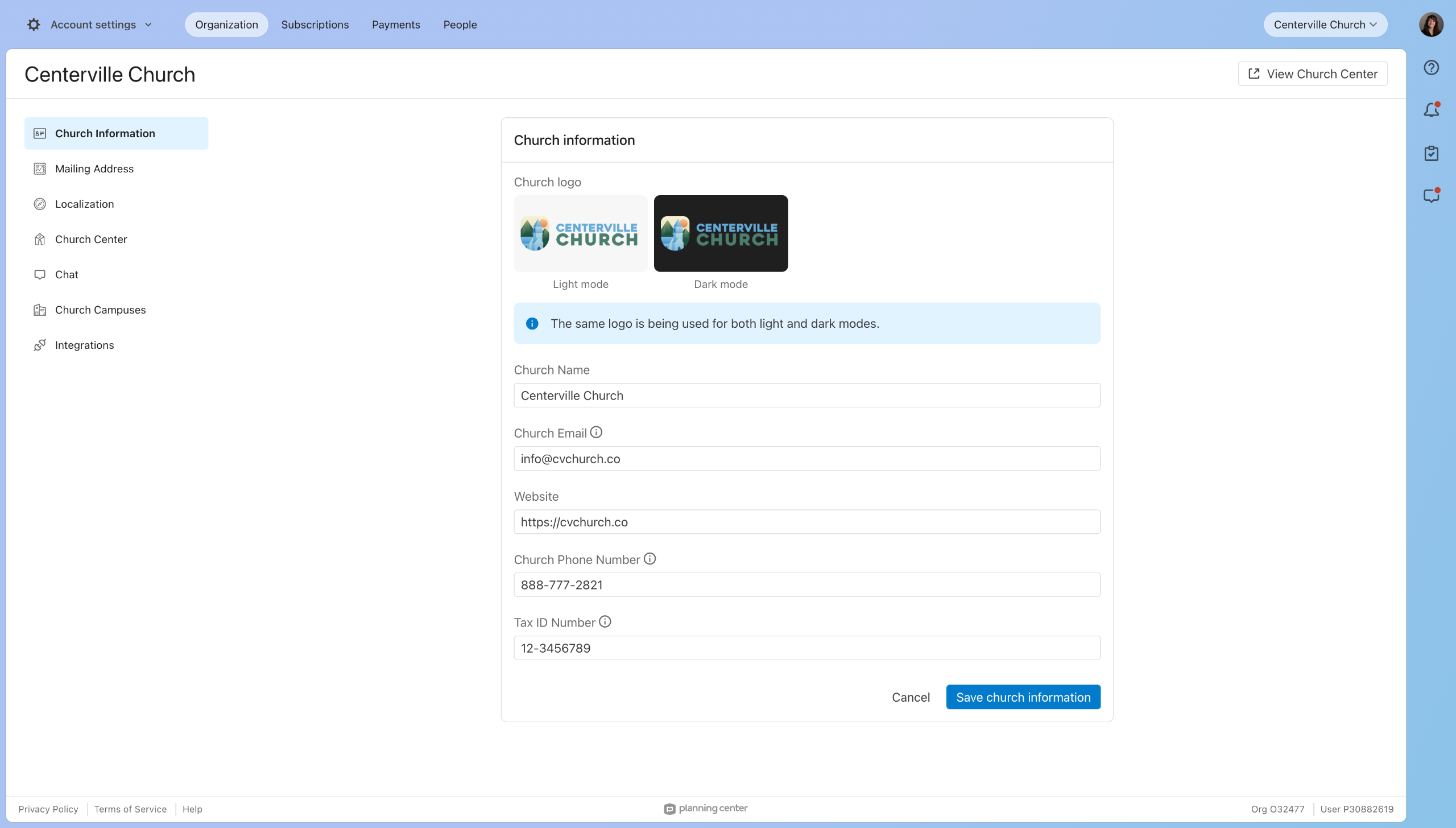
Task: Click the Org O32477 footer text
Action: pos(1277,809)
